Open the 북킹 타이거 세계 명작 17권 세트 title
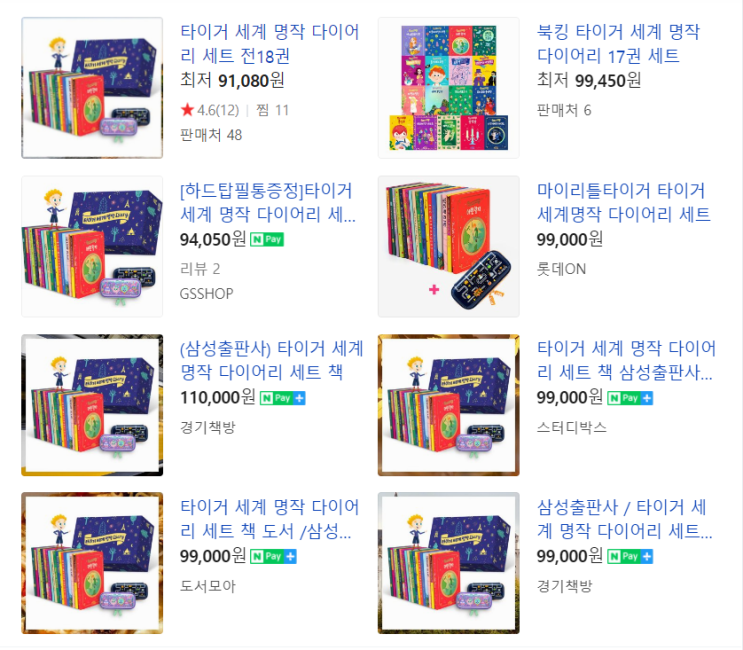This screenshot has width=743, height=650. [x=618, y=44]
